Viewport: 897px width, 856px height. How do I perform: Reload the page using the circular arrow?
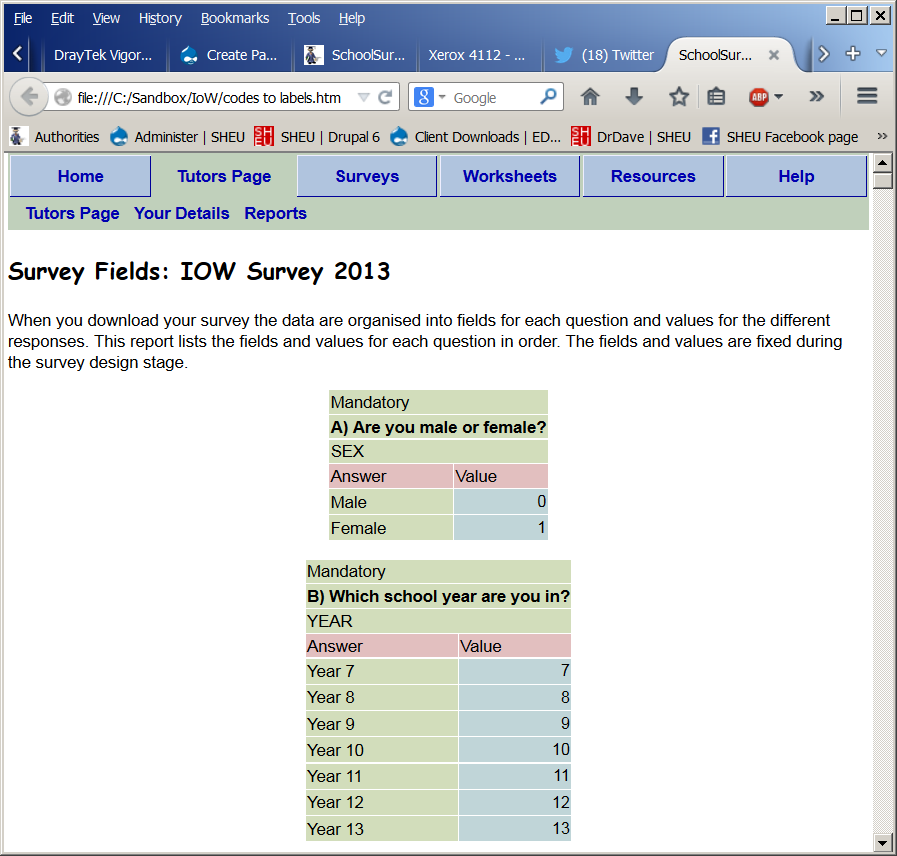383,97
